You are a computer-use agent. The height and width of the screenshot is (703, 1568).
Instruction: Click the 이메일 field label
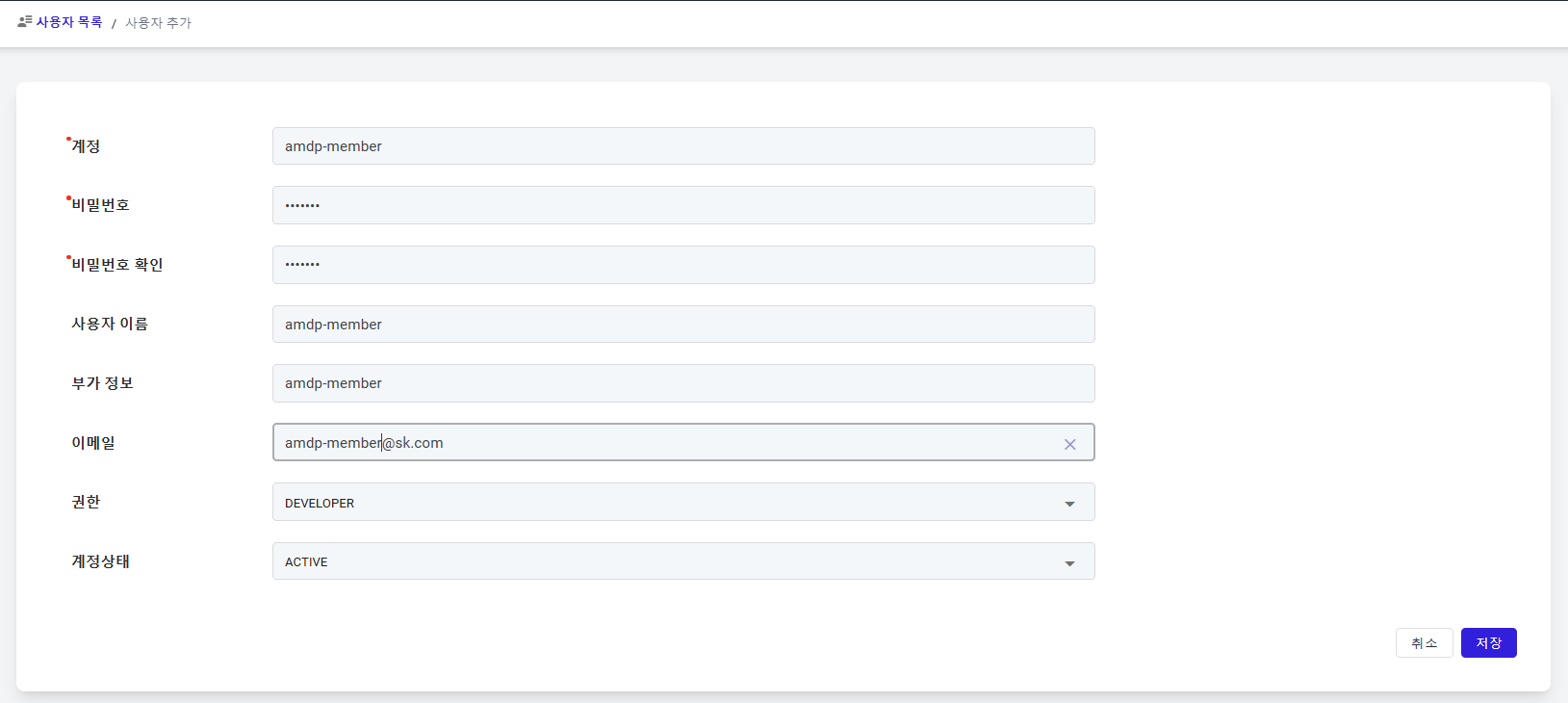click(93, 443)
